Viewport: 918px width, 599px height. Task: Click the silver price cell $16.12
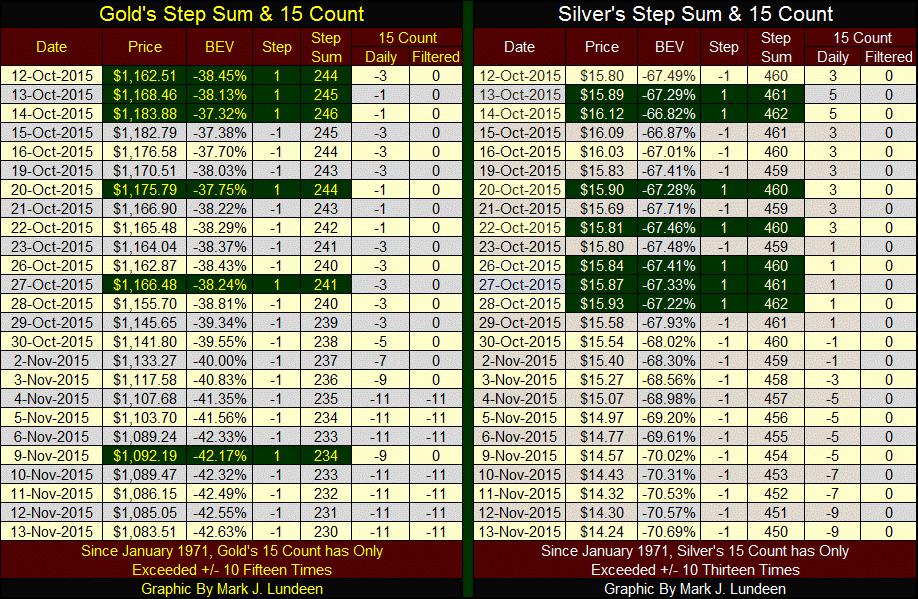(602, 113)
